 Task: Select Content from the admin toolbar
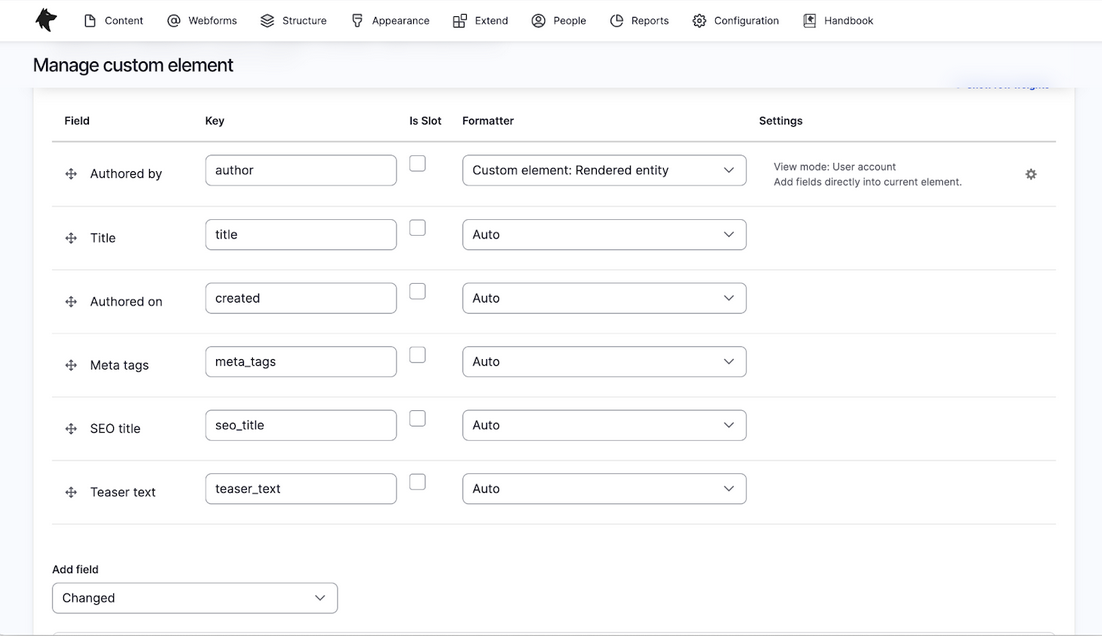coord(113,19)
